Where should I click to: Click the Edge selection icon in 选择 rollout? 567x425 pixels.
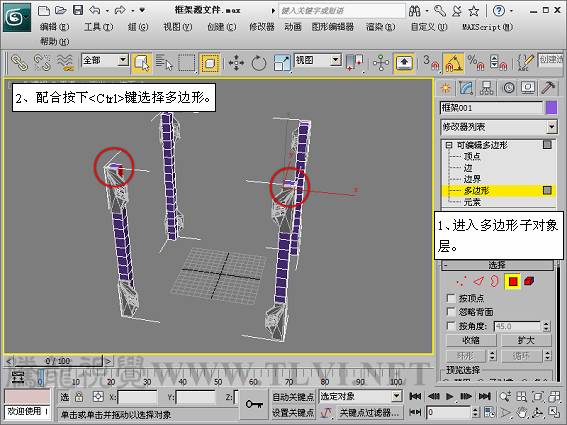[478, 281]
